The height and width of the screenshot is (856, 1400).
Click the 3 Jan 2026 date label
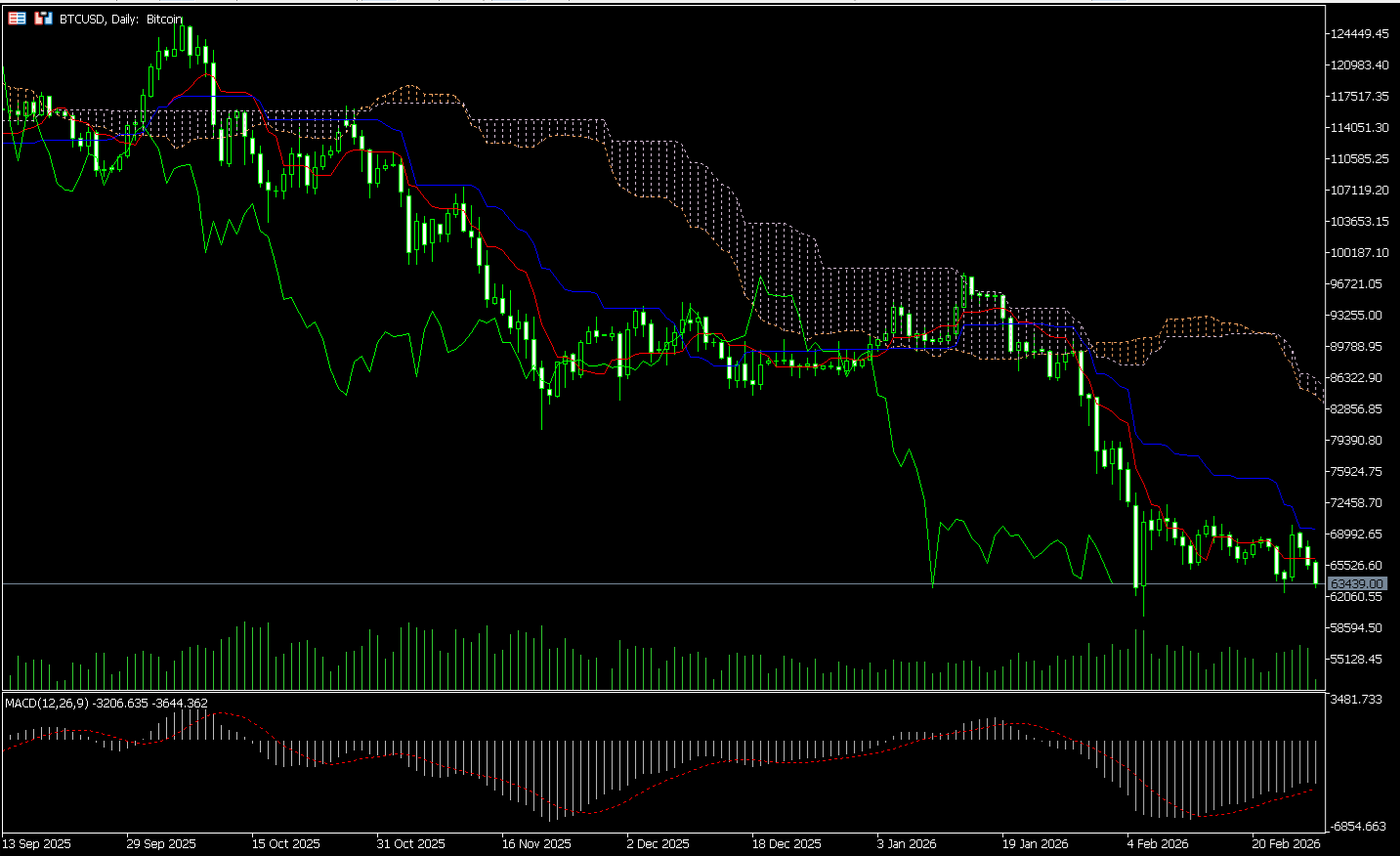coord(907,843)
